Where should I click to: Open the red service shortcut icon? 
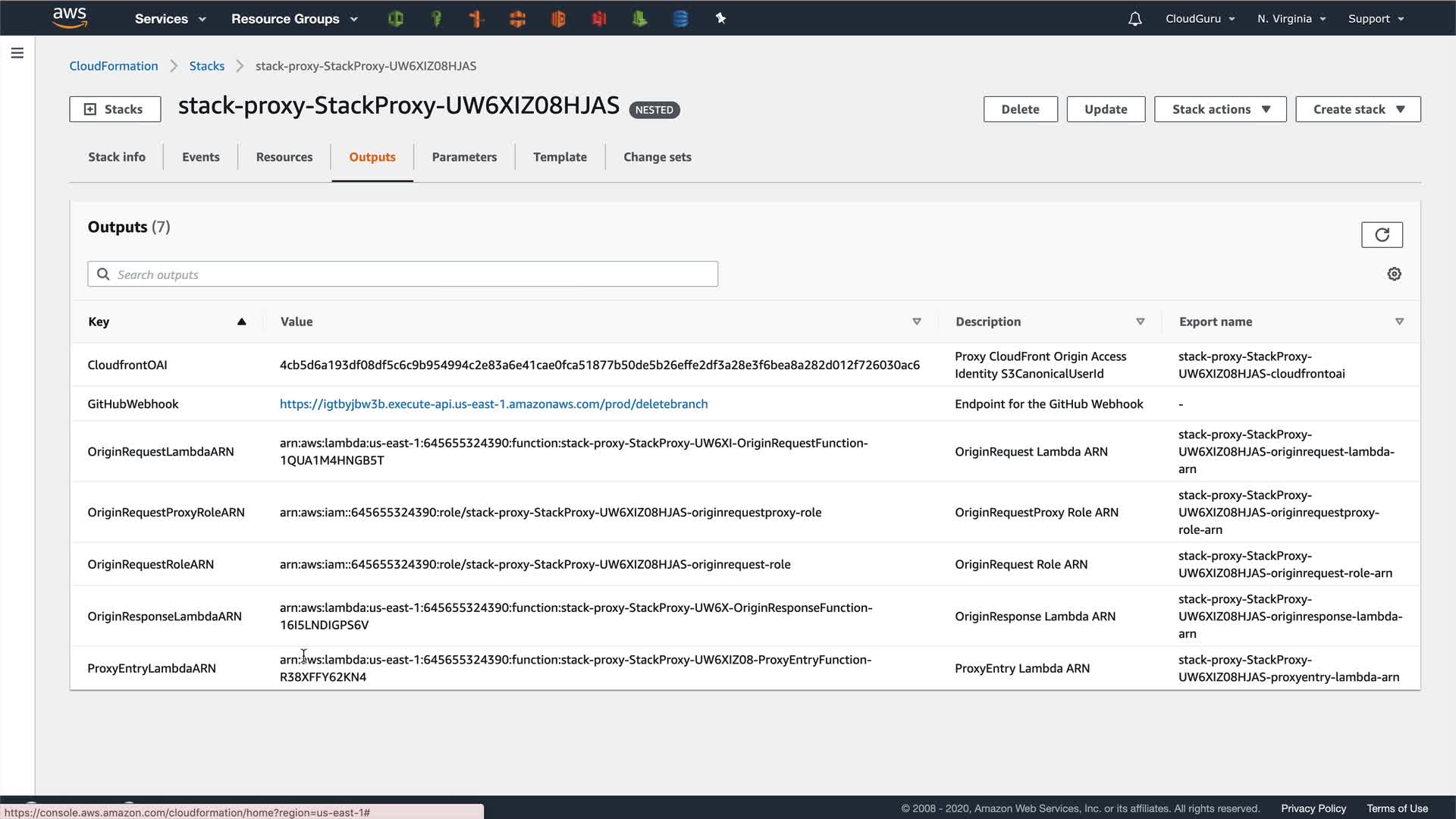point(599,18)
